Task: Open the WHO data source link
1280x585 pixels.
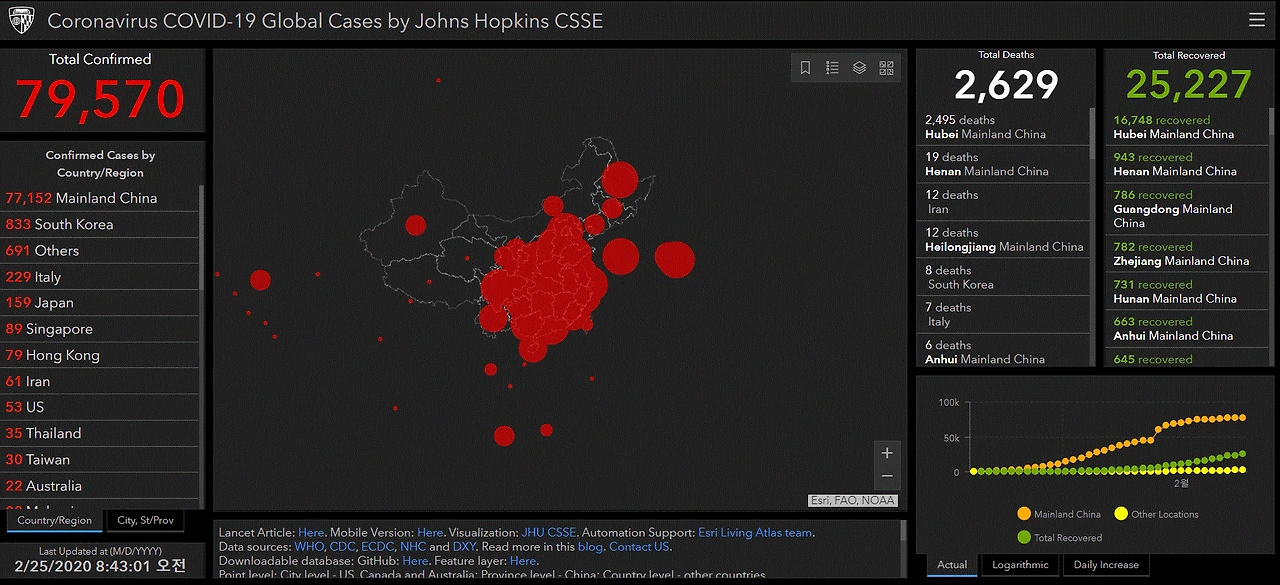Action: (309, 547)
